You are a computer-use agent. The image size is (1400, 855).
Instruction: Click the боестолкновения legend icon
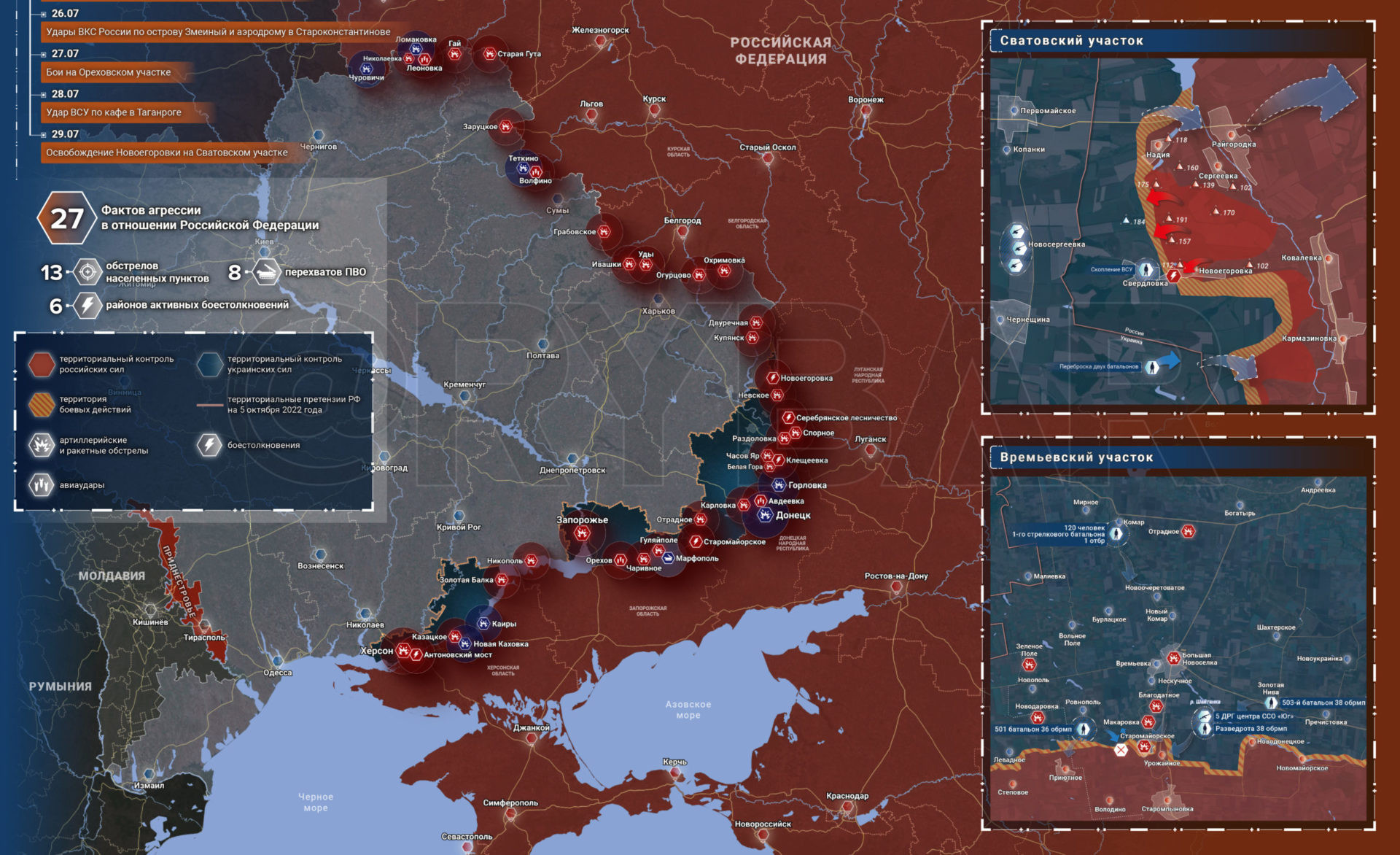pyautogui.click(x=209, y=445)
